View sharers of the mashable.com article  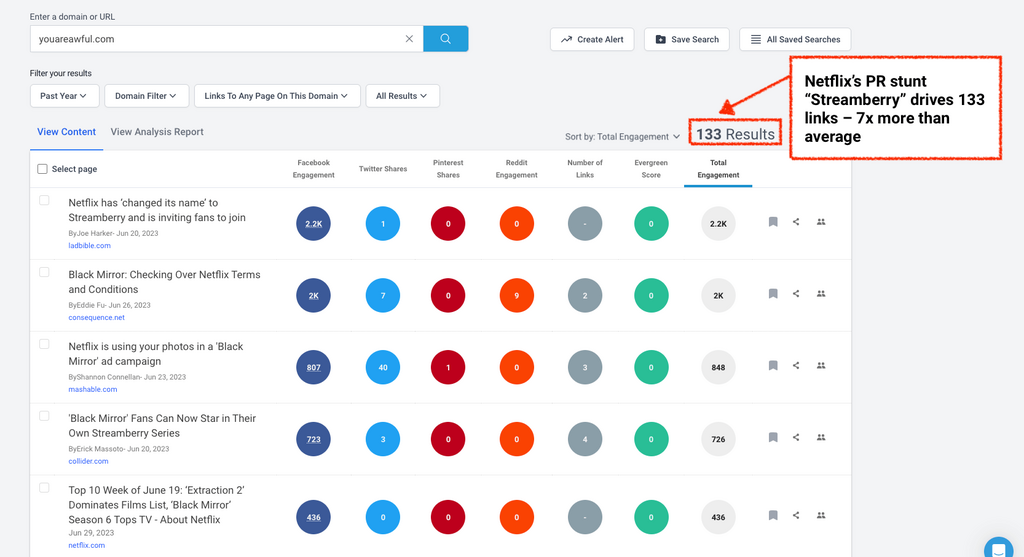click(x=821, y=366)
